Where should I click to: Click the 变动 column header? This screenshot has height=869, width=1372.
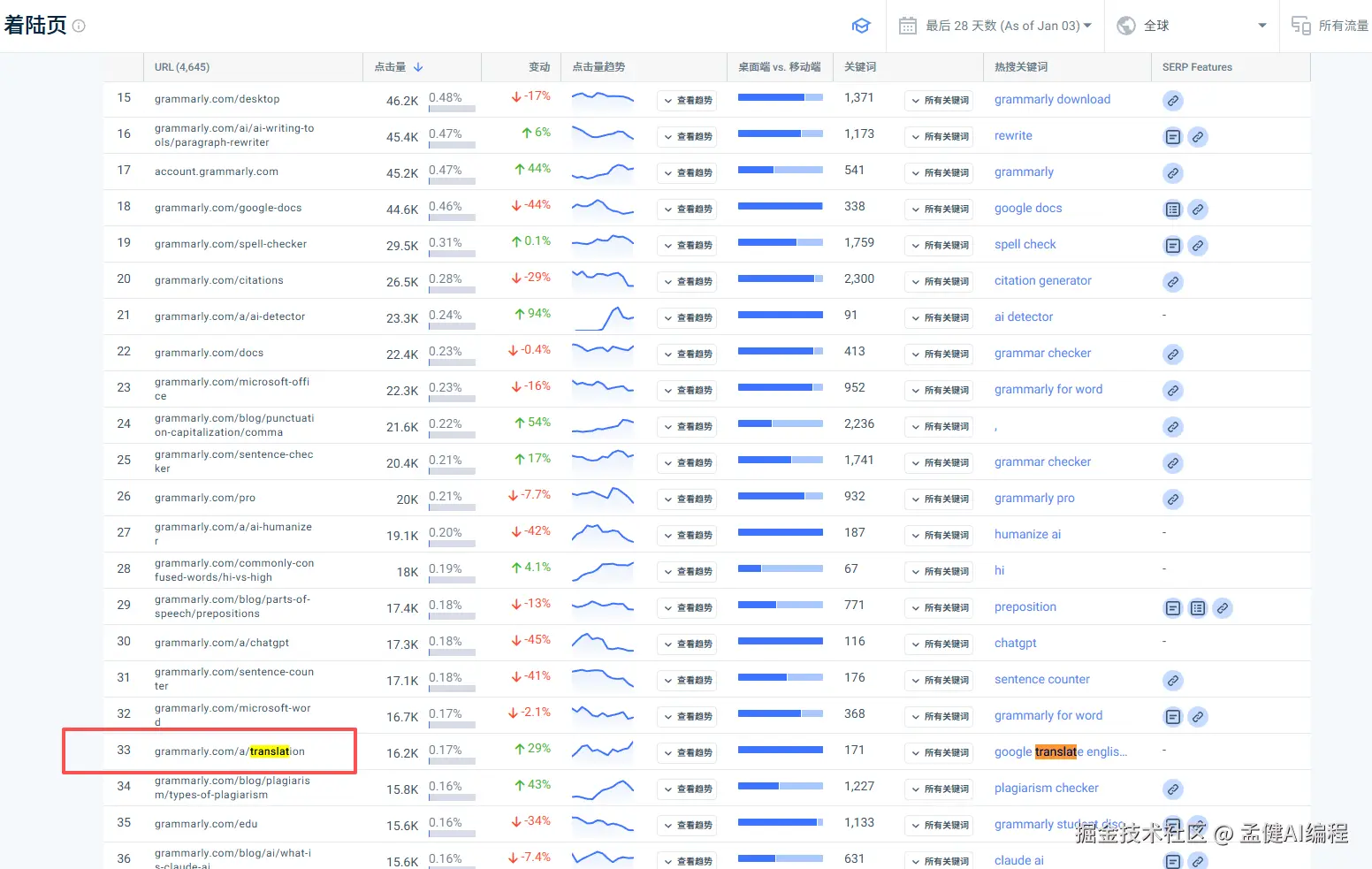click(539, 67)
